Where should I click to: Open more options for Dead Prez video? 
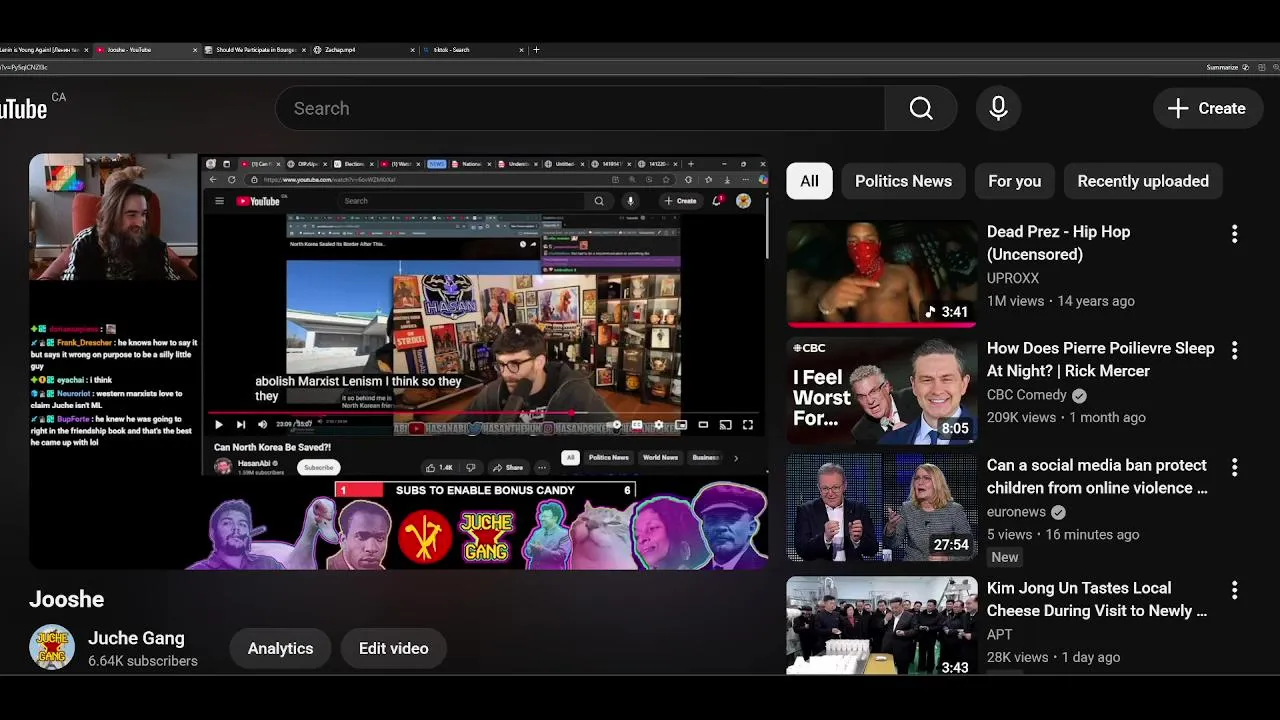point(1234,234)
